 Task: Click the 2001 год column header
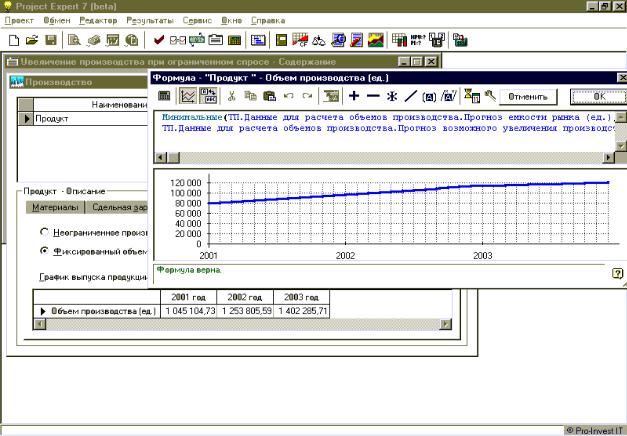[188, 297]
